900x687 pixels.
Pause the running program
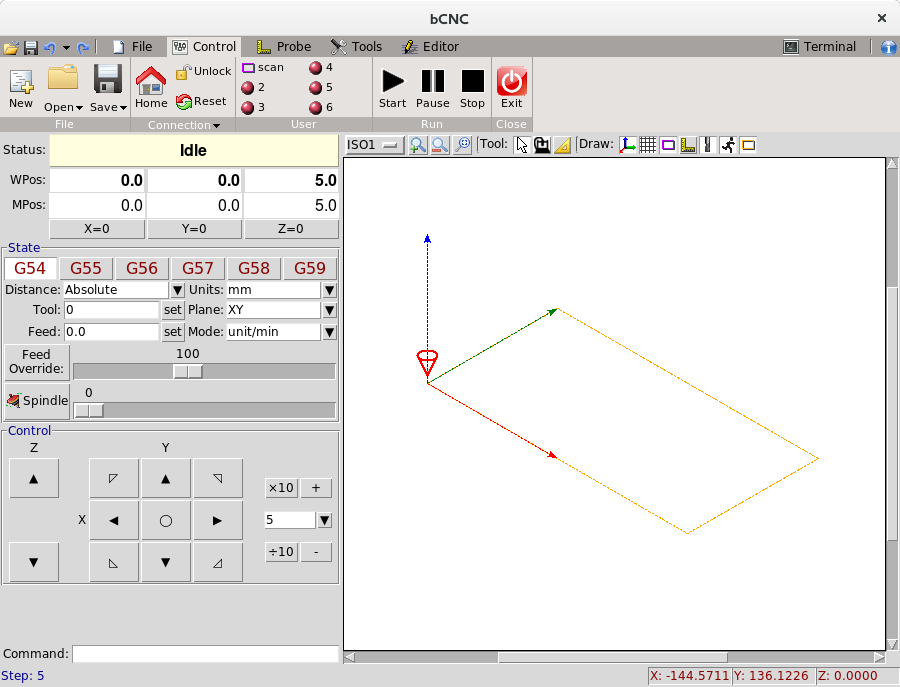(433, 88)
